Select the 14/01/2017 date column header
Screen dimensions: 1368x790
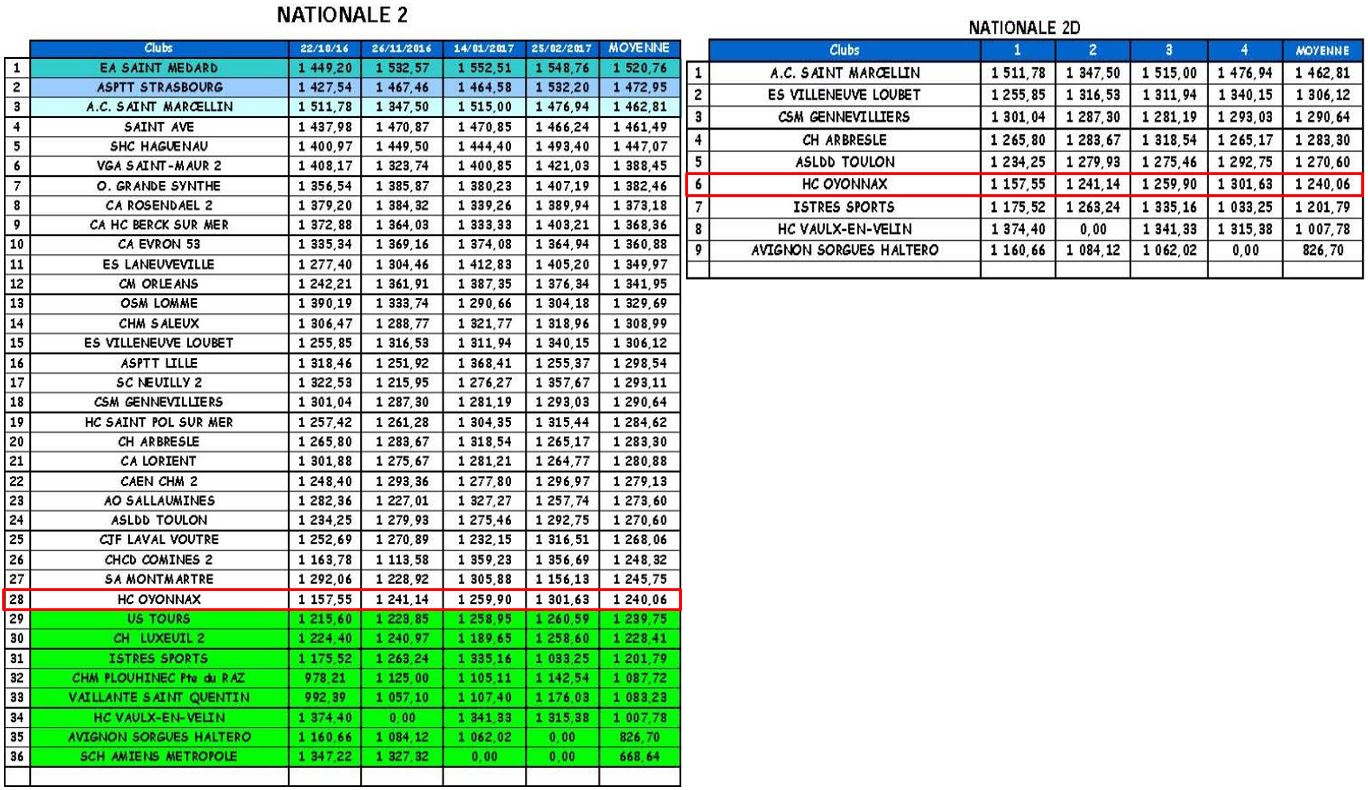[x=481, y=49]
